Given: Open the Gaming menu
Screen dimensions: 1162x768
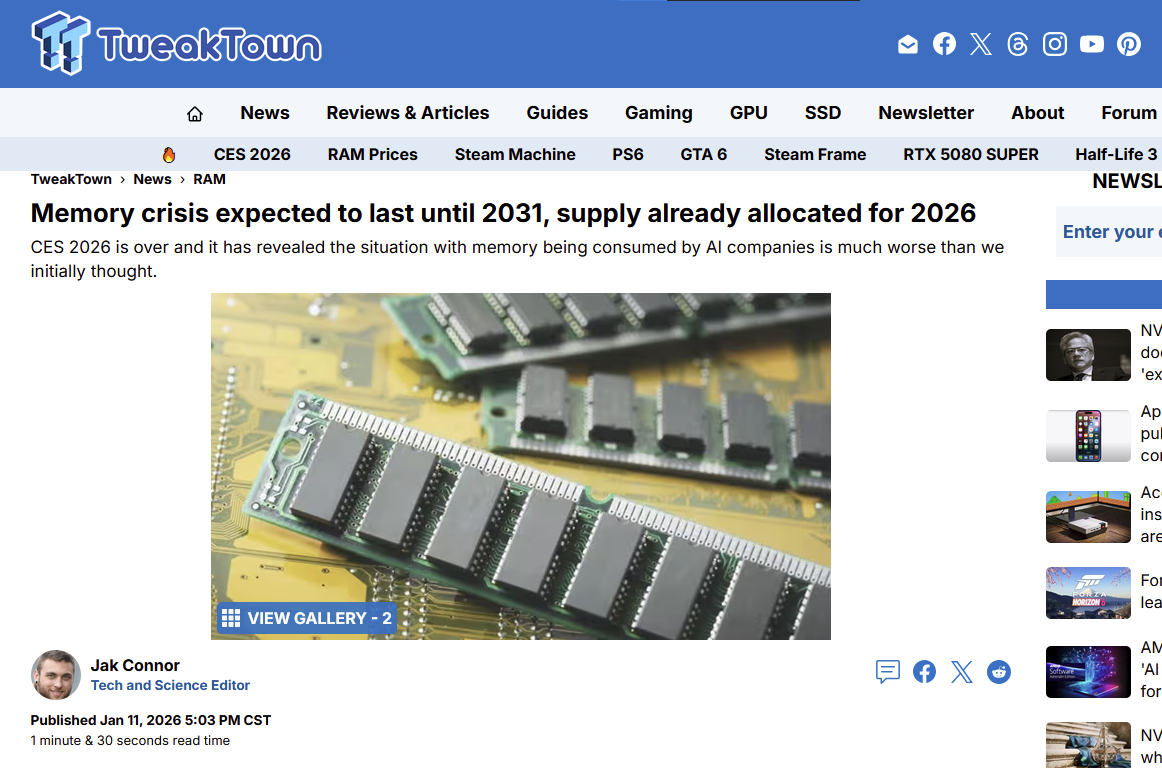Looking at the screenshot, I should (x=659, y=113).
